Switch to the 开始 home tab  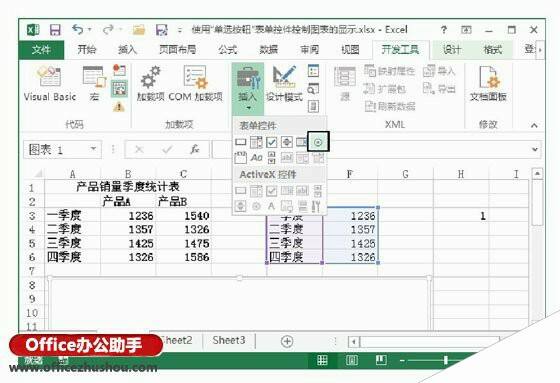87,49
